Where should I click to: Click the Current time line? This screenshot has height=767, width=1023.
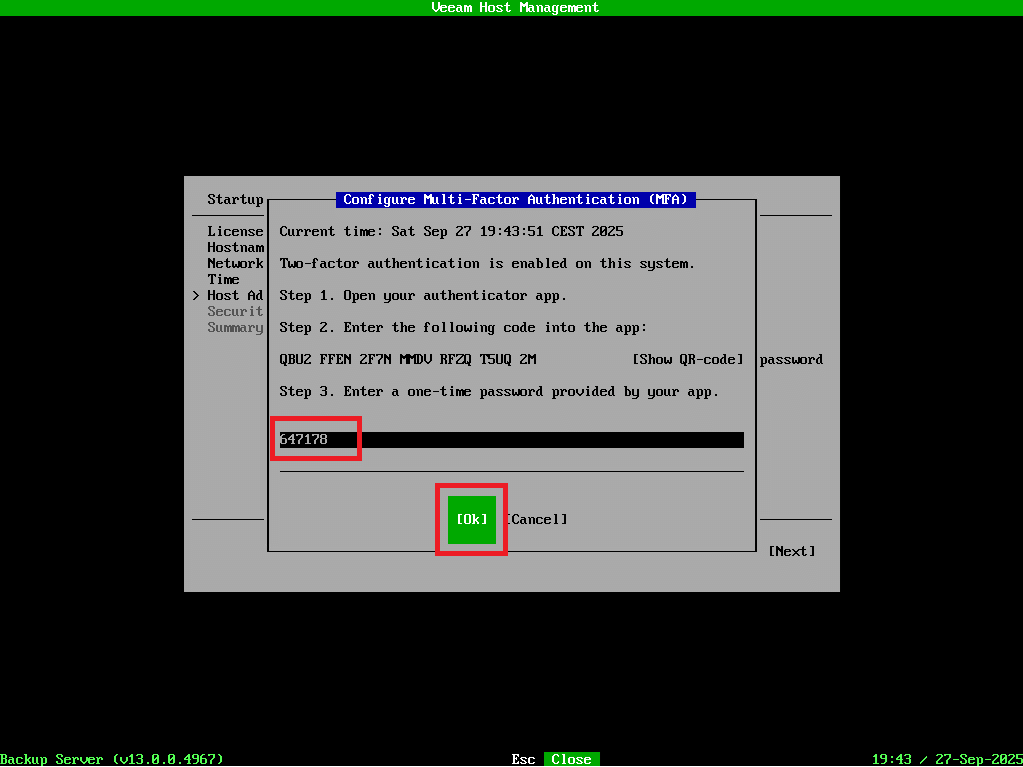pos(451,231)
